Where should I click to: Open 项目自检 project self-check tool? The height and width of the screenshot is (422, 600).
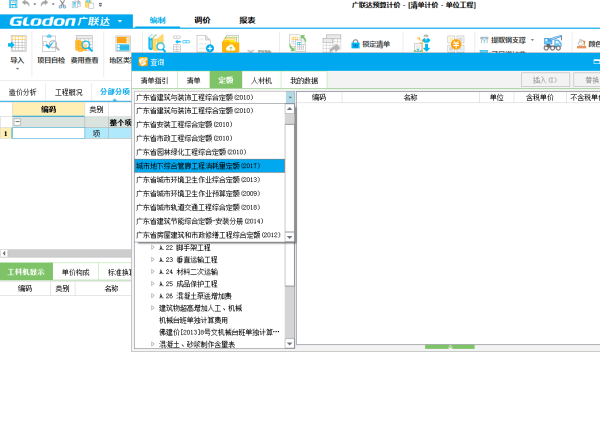pos(51,47)
